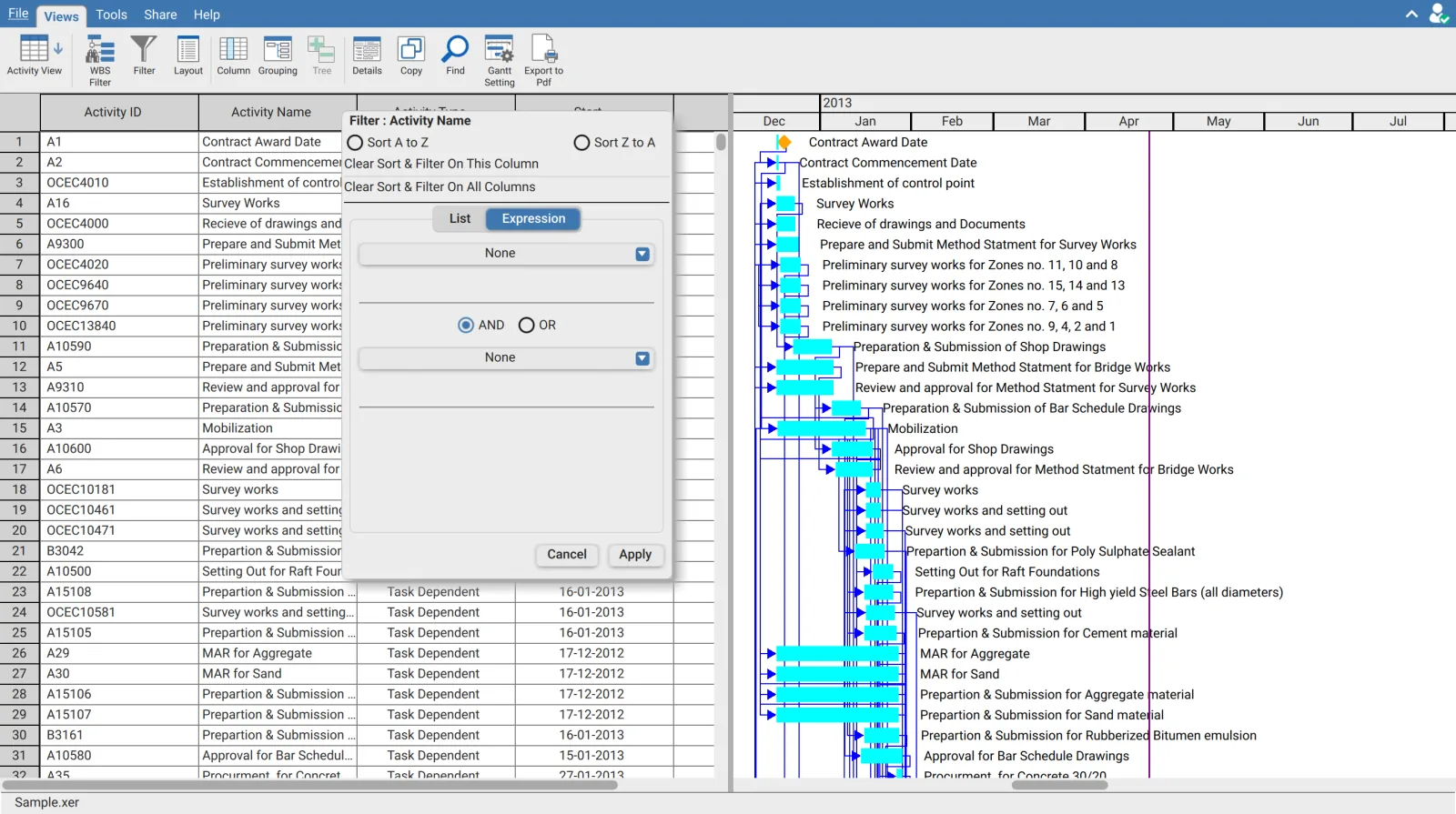Select activity ID A29 cell
The height and width of the screenshot is (814, 1456).
tap(119, 653)
